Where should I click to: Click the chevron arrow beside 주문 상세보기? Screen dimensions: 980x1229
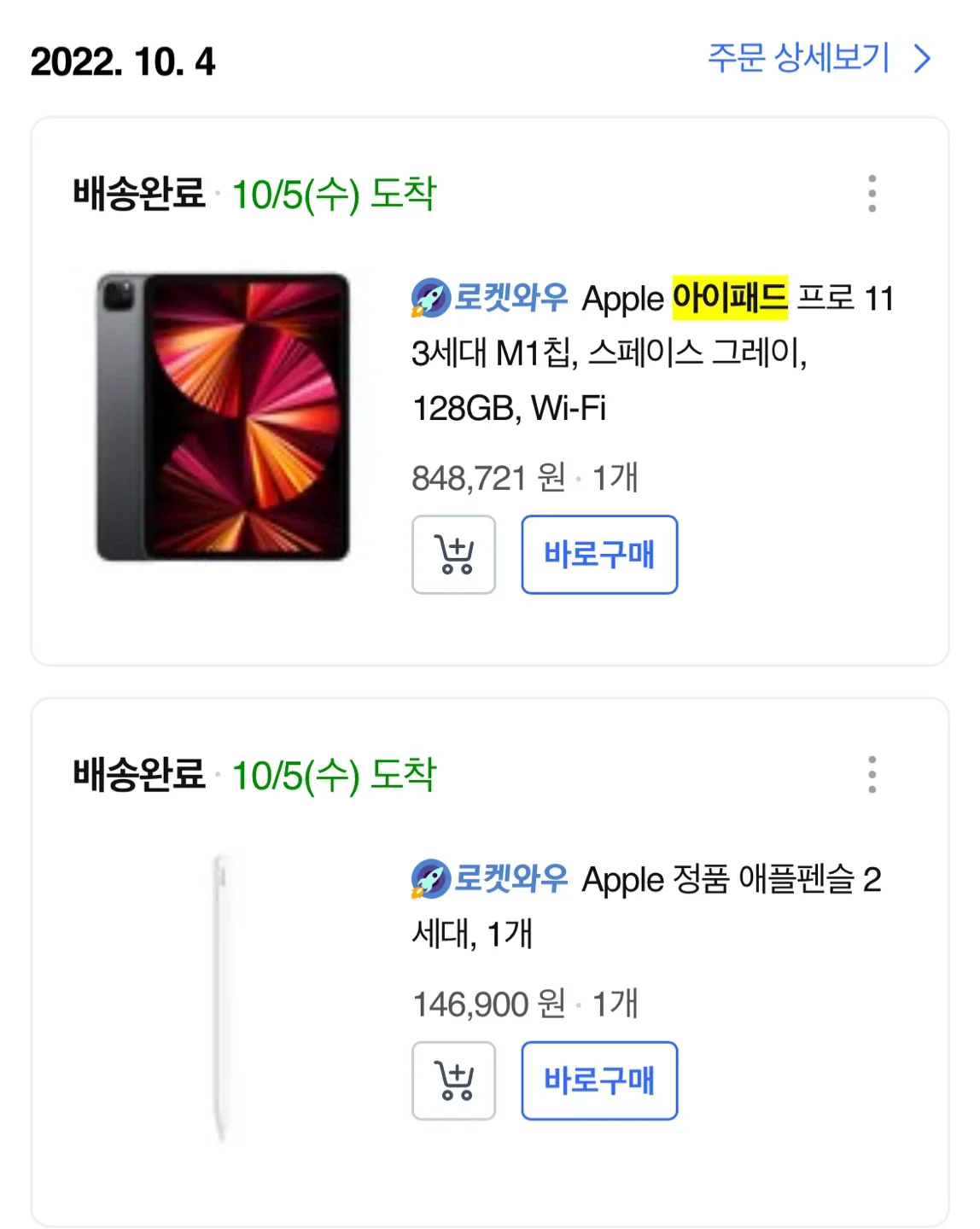[x=922, y=59]
